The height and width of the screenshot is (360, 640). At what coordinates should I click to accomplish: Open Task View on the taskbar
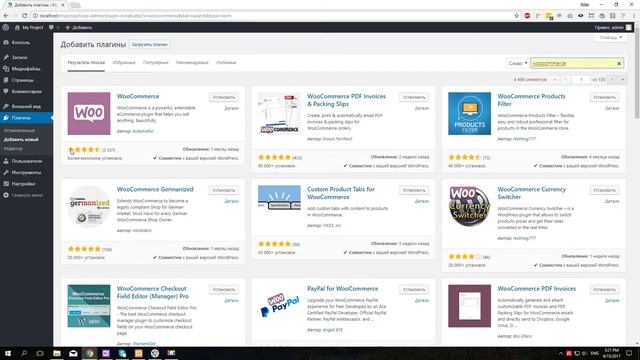pos(40,353)
